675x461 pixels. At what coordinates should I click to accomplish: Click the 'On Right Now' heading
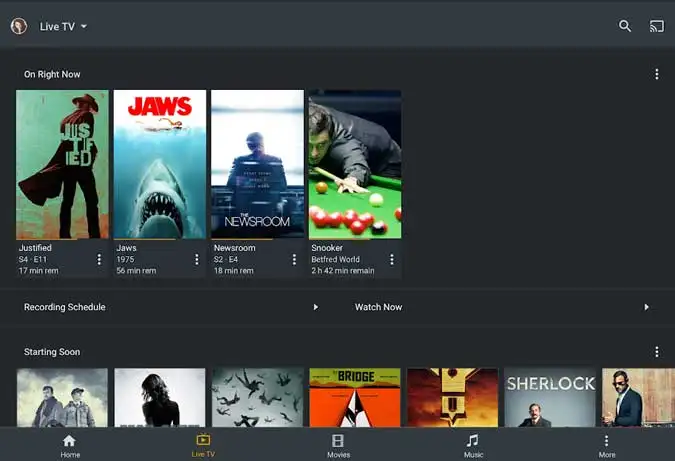(x=52, y=74)
